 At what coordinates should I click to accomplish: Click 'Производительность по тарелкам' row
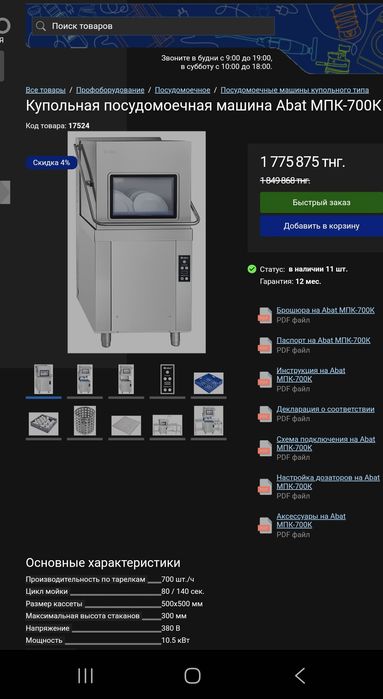point(110,580)
